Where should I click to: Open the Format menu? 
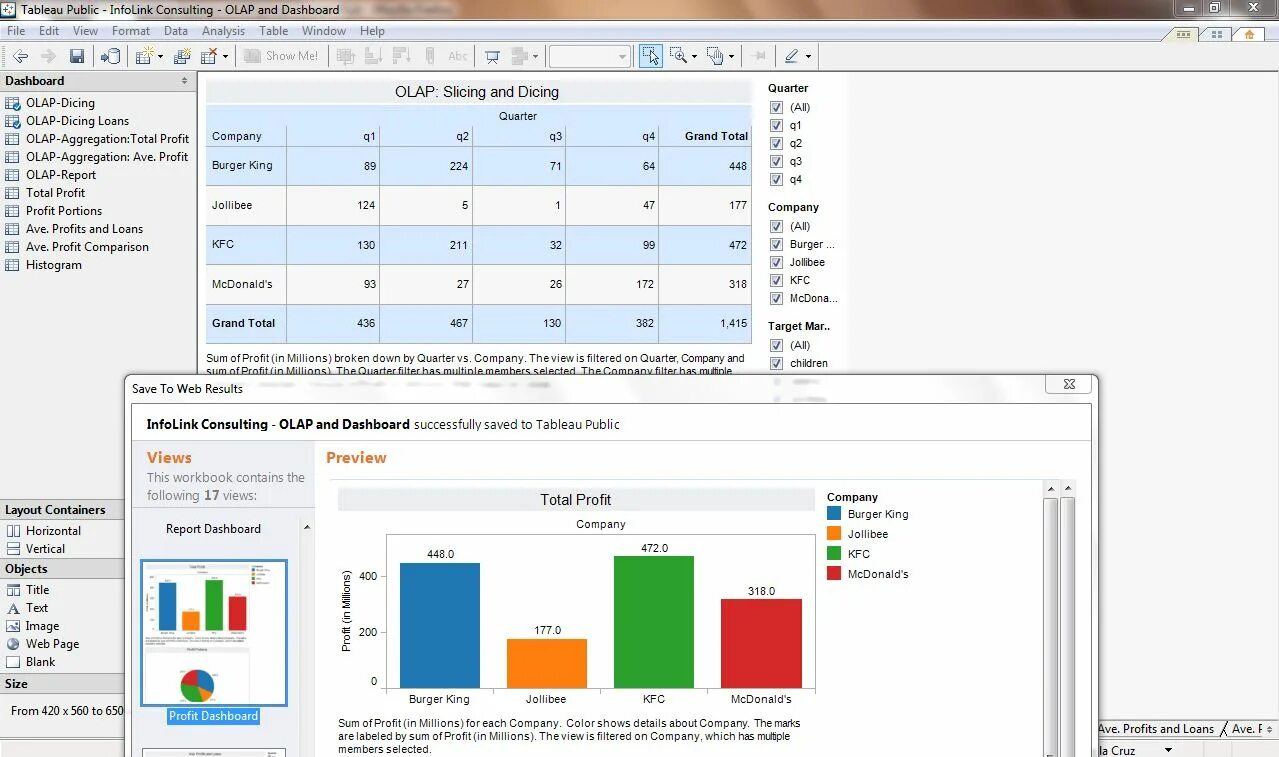click(x=131, y=31)
